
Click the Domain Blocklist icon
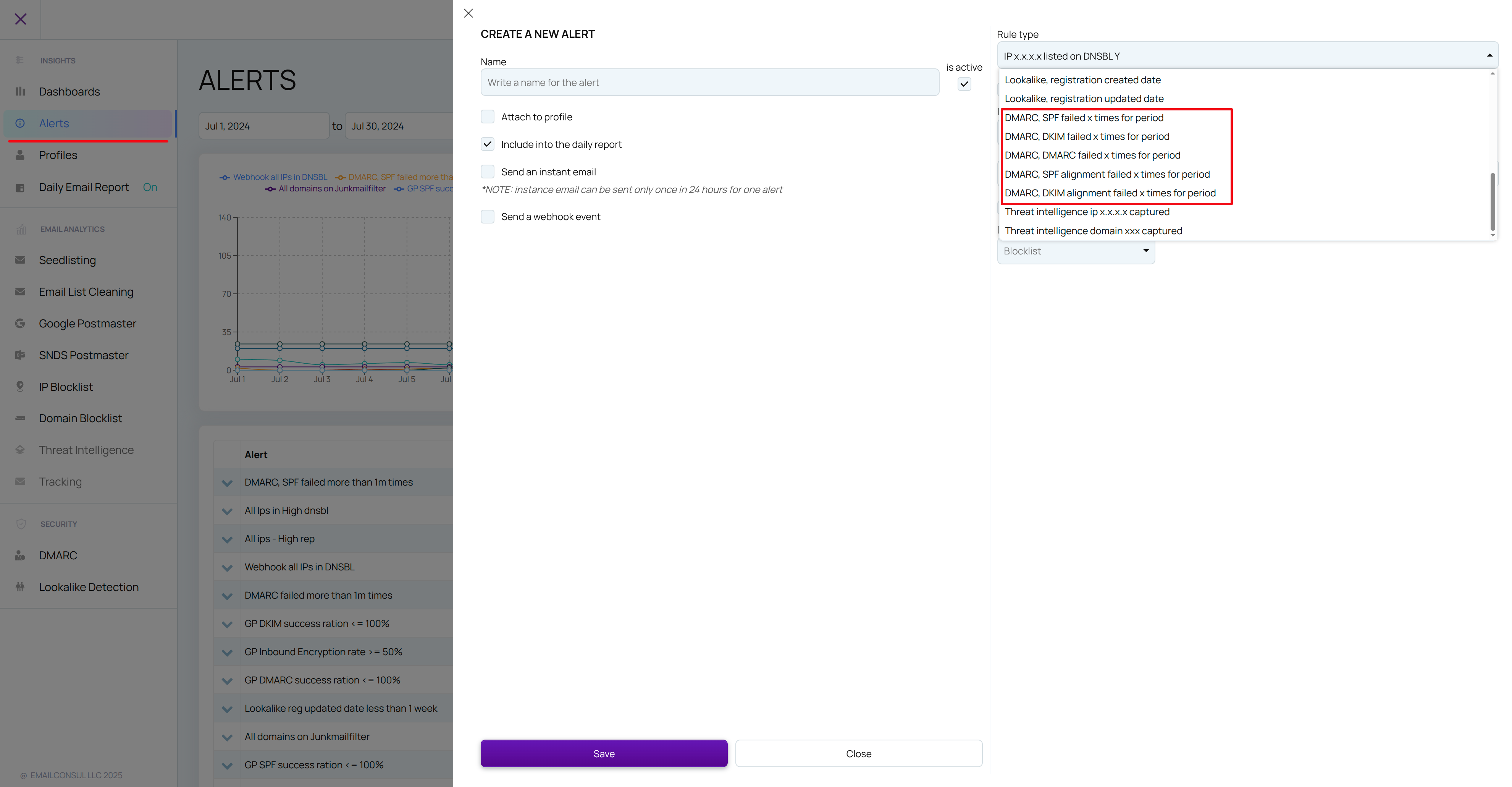(20, 418)
